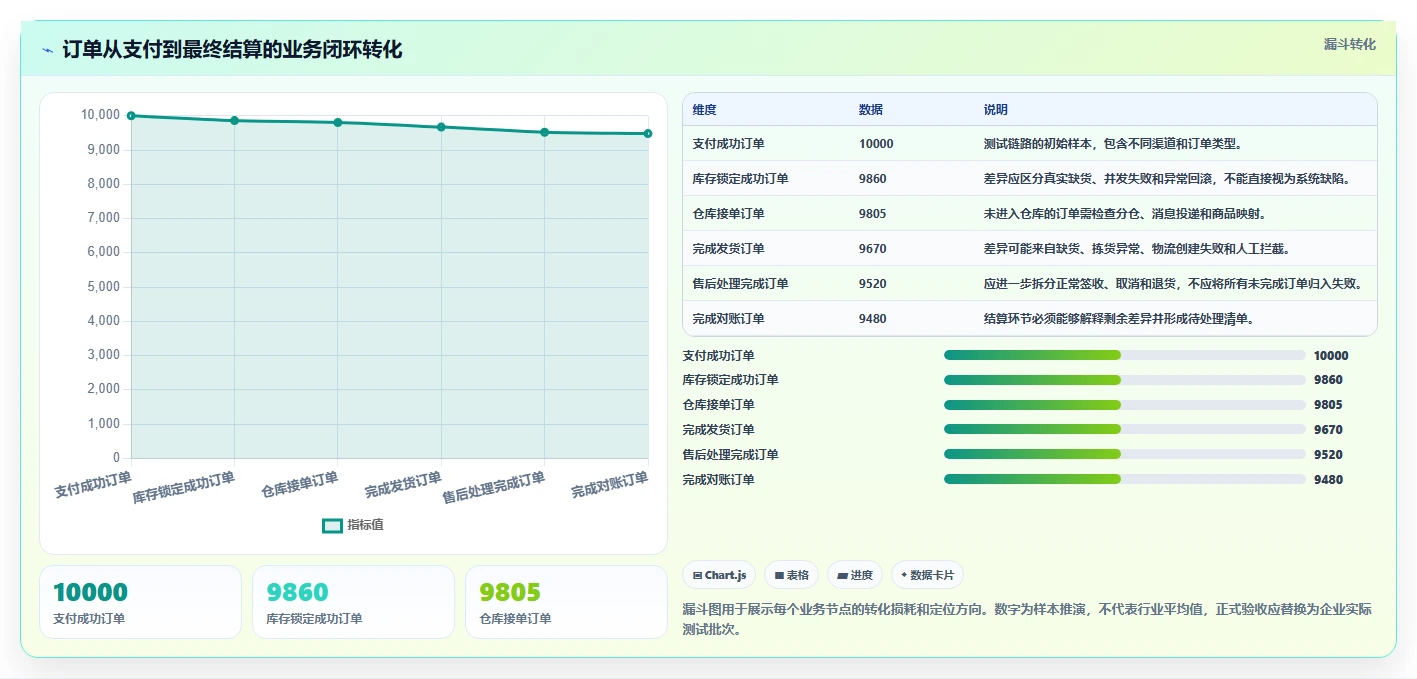Click the 库存锁定成功订单 cell in the table
This screenshot has width=1417, height=679.
coord(740,179)
